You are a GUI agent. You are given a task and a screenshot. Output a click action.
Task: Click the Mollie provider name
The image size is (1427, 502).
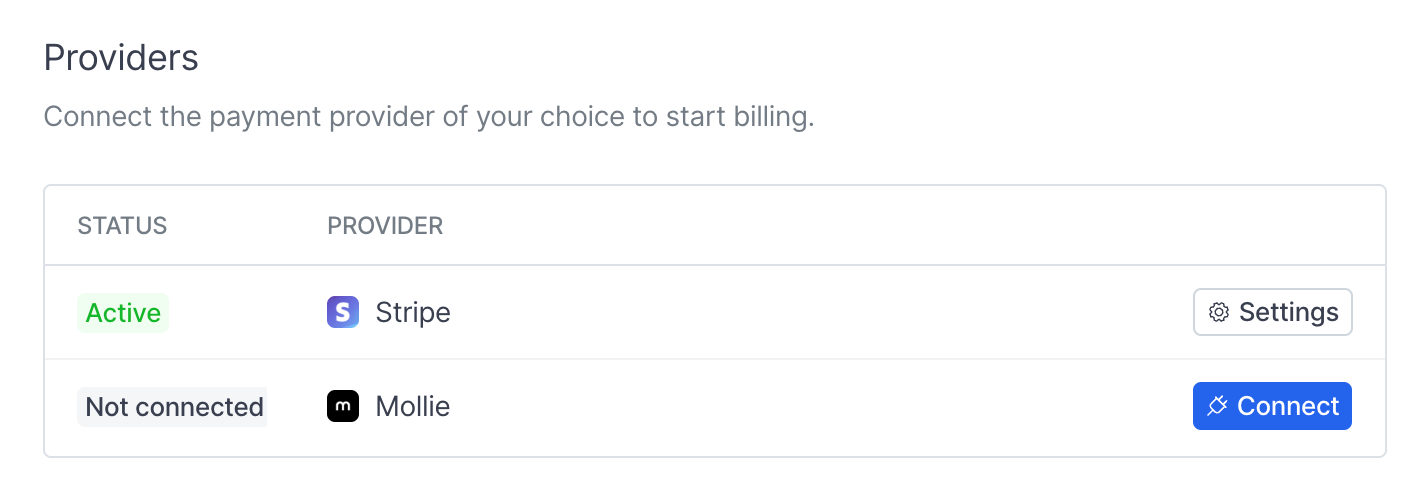tap(413, 406)
